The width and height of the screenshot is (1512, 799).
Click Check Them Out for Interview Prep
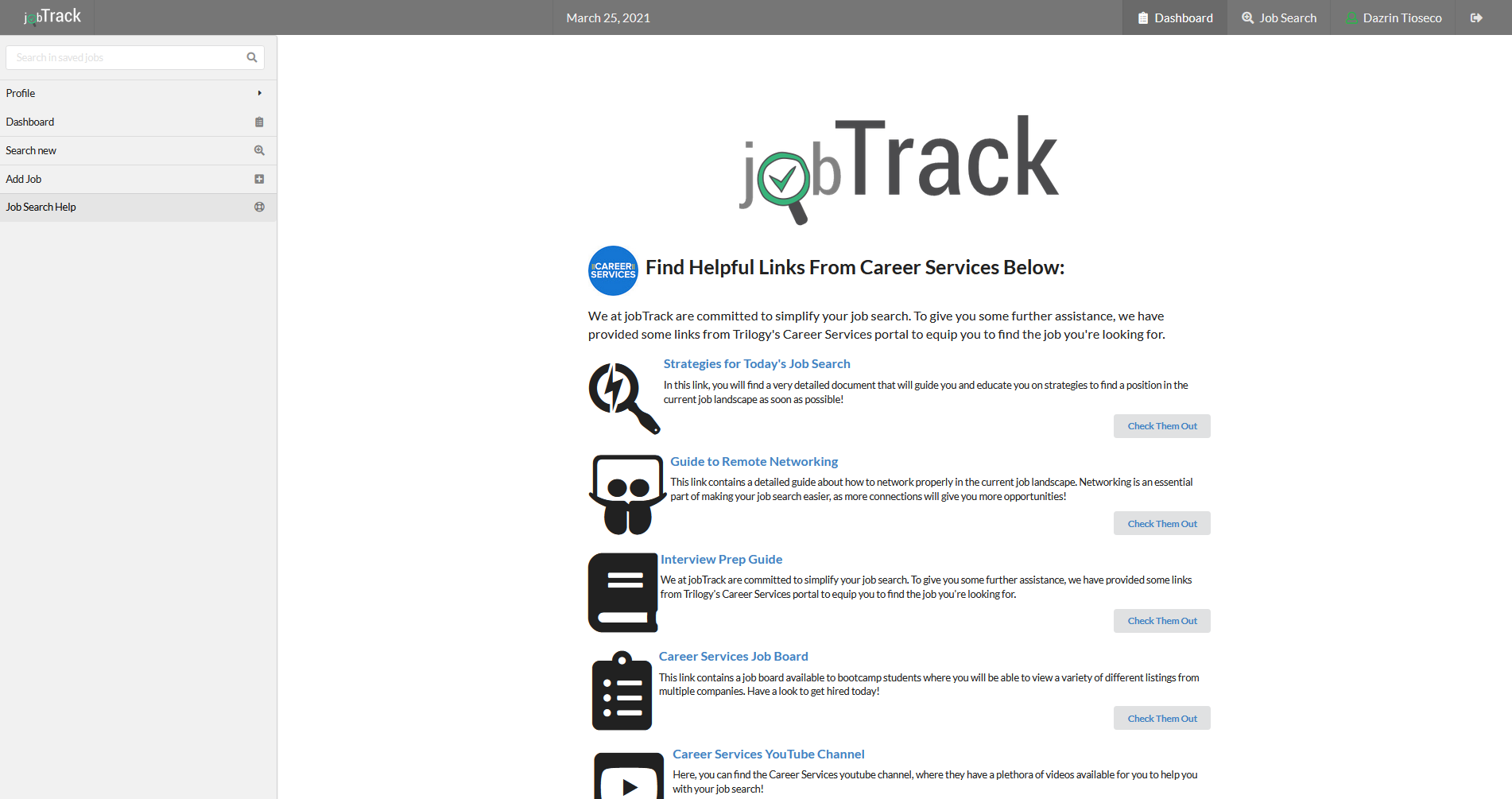pyautogui.click(x=1161, y=621)
